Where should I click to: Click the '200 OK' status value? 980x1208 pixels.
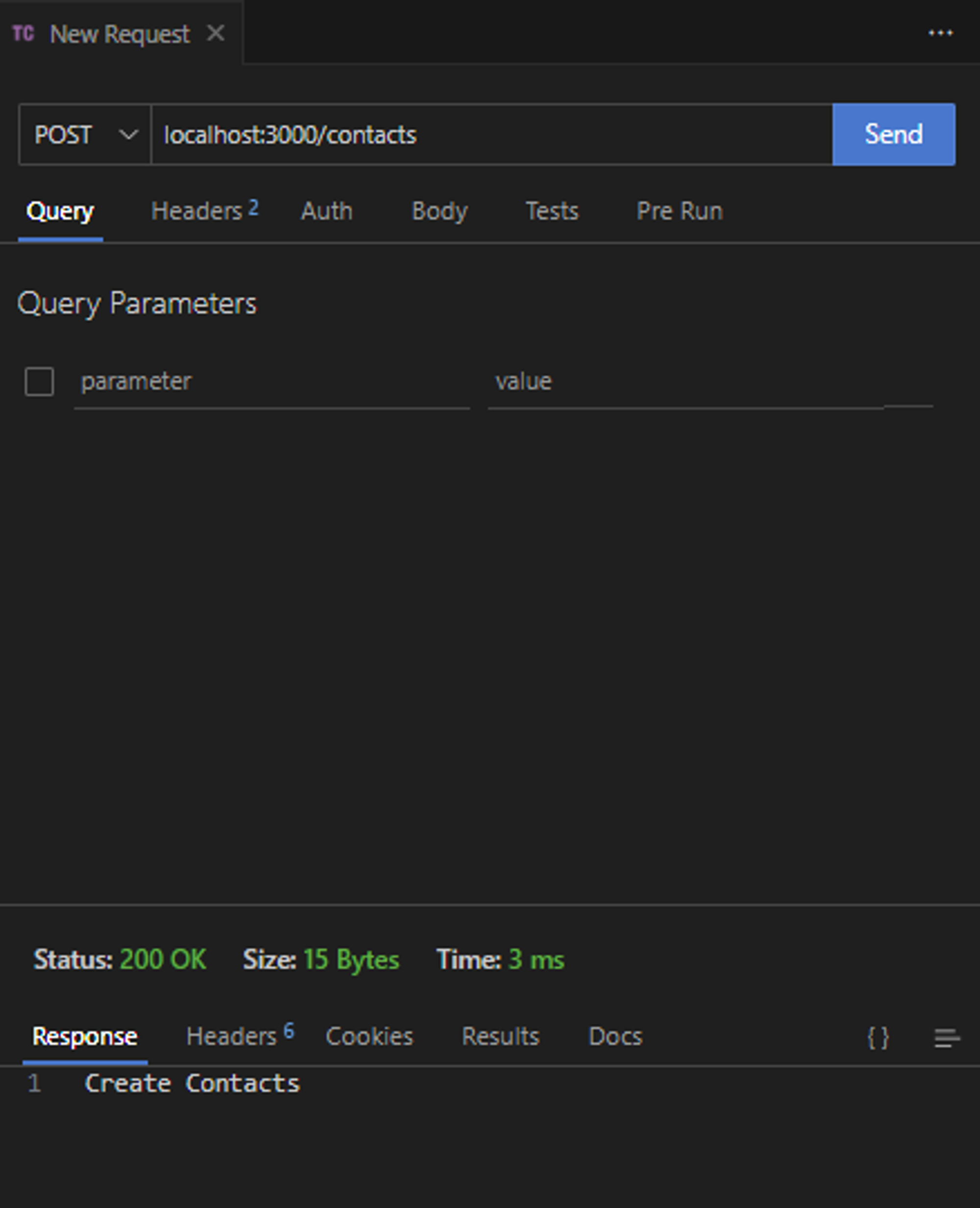[x=163, y=960]
